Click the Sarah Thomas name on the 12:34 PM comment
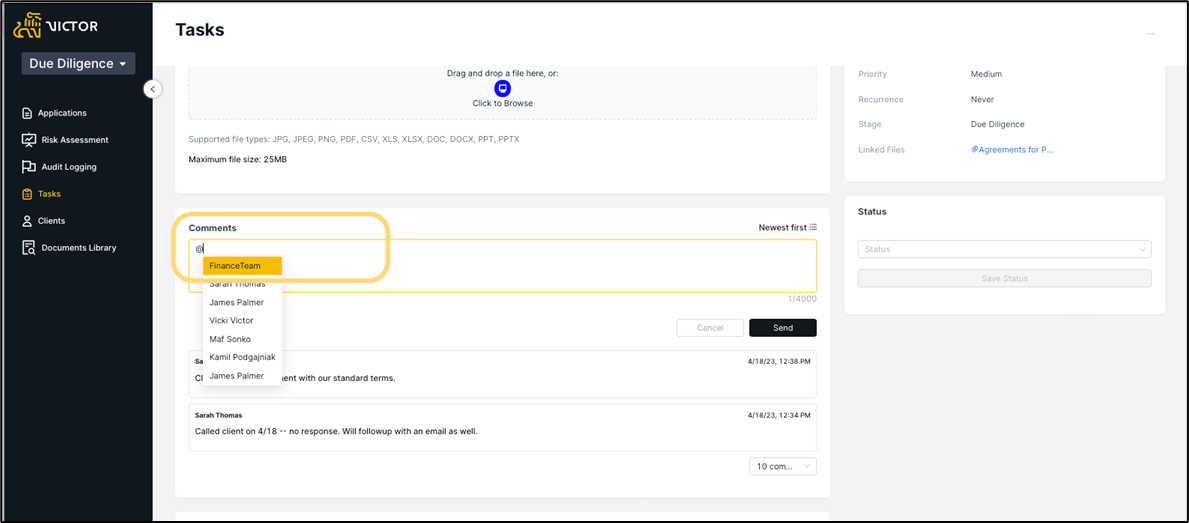1189x523 pixels. coord(218,415)
